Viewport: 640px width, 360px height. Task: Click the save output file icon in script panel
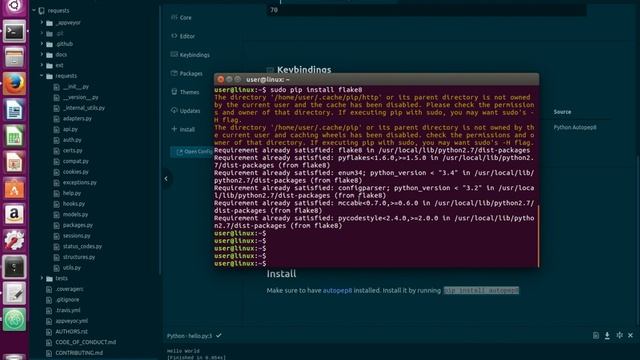[596, 336]
